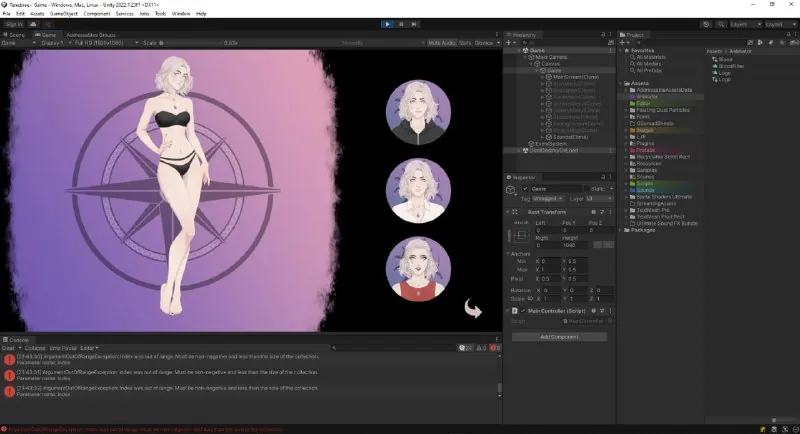Open the GameObject menu
800x434 pixels.
(64, 14)
